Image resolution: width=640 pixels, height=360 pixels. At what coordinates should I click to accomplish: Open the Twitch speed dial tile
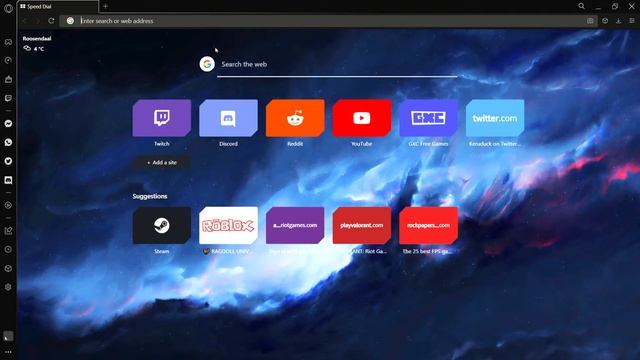pyautogui.click(x=162, y=118)
